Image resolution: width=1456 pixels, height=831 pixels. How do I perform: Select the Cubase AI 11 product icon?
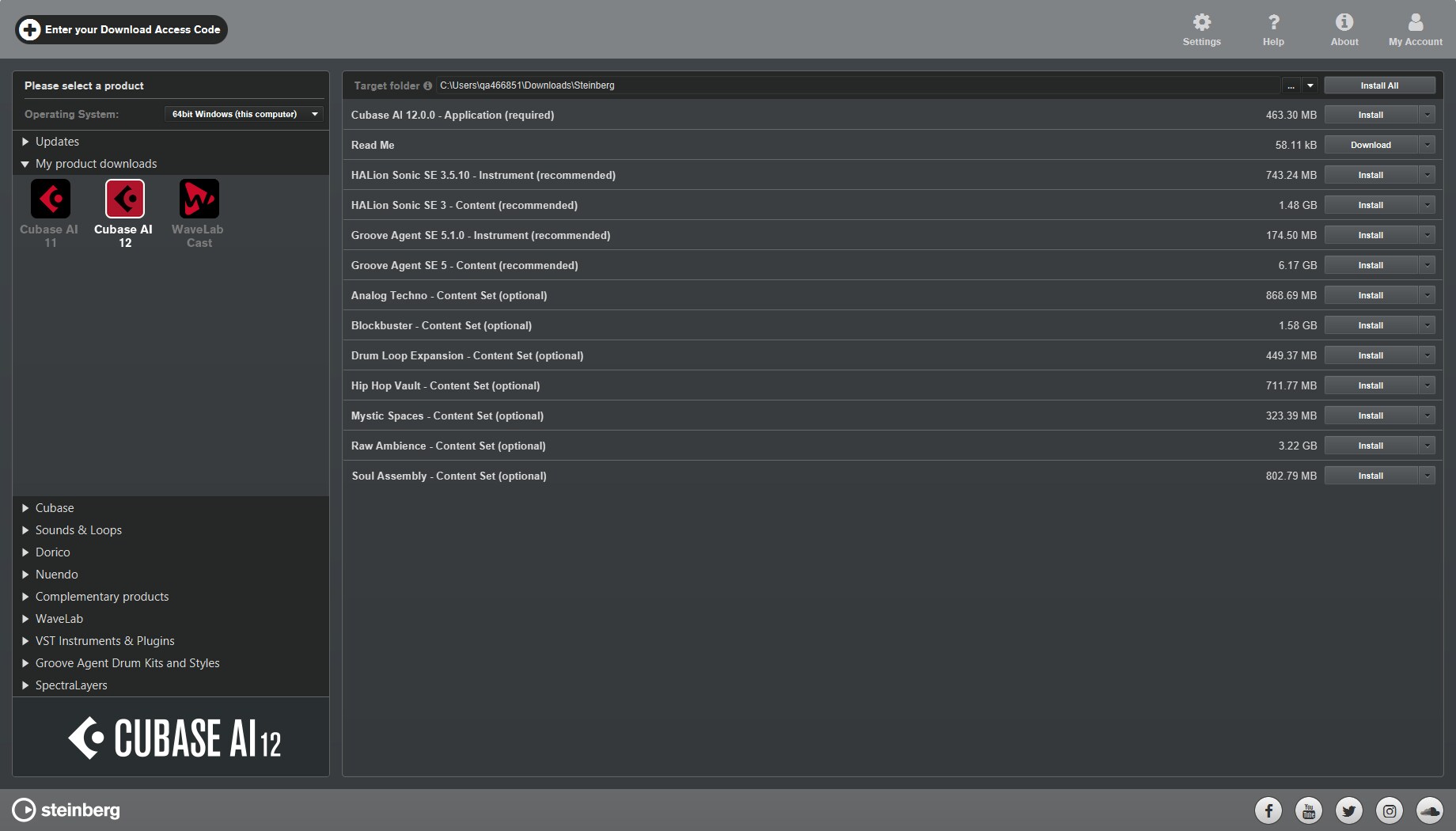[x=50, y=199]
